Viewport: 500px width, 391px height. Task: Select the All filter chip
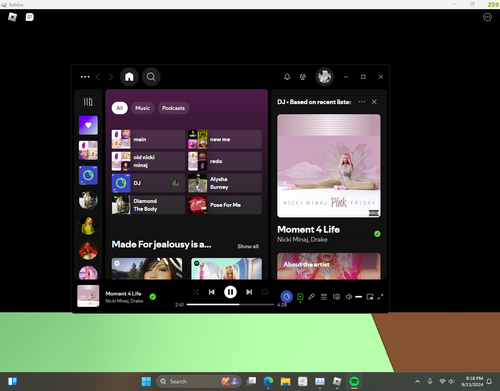pos(120,108)
